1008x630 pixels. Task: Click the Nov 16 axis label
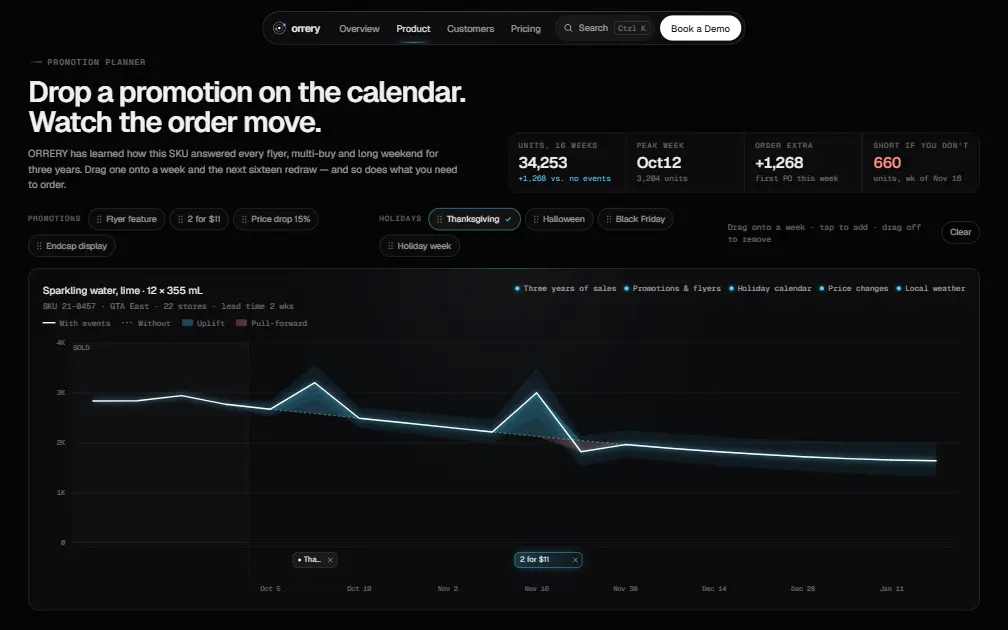pos(537,589)
